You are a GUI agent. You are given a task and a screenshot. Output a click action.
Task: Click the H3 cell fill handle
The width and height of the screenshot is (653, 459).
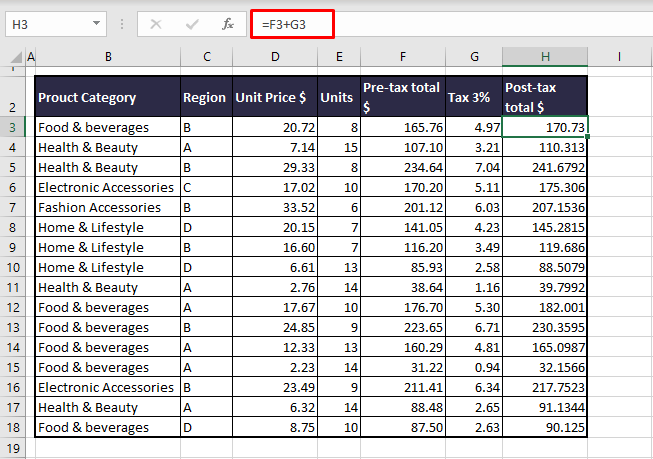pos(587,136)
